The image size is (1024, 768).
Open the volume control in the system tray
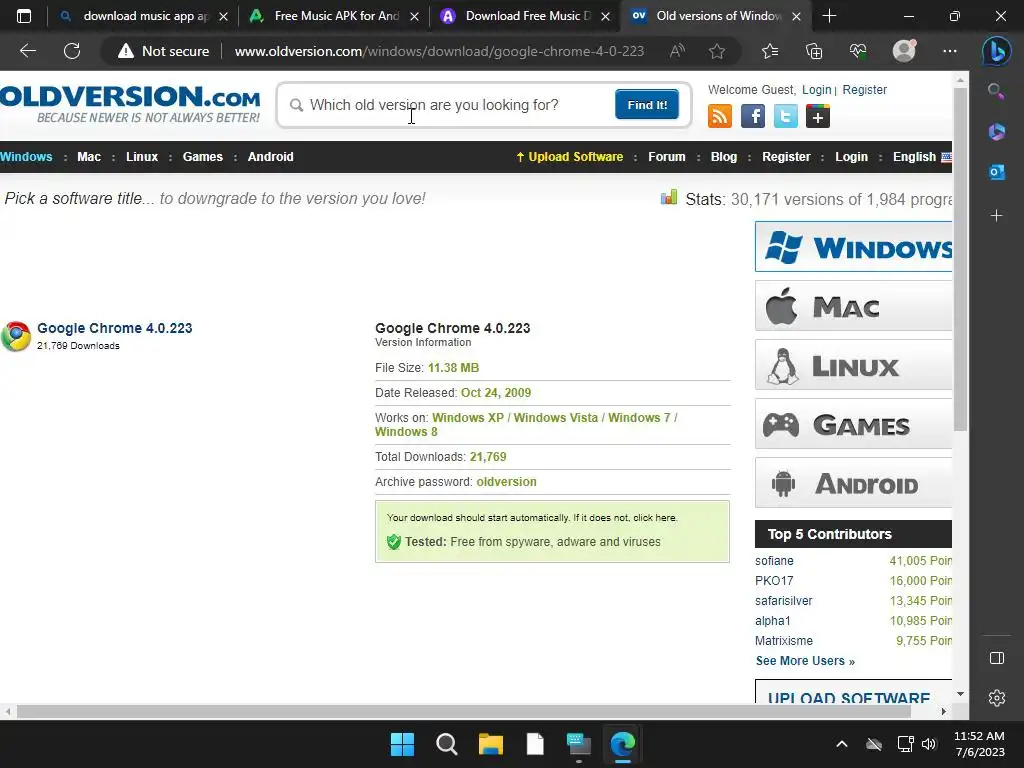929,744
